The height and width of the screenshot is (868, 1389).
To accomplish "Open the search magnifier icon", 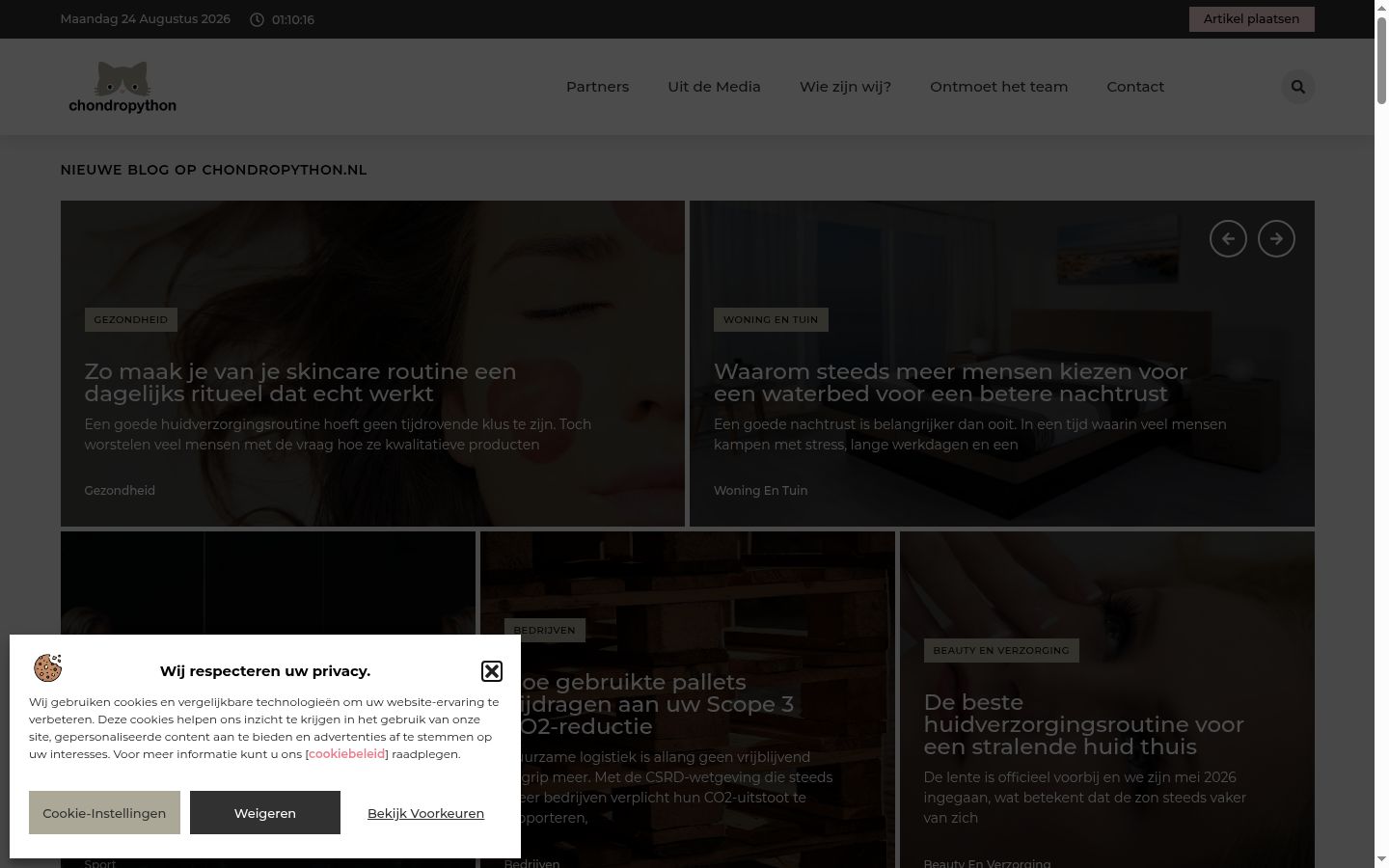I will coord(1297,87).
